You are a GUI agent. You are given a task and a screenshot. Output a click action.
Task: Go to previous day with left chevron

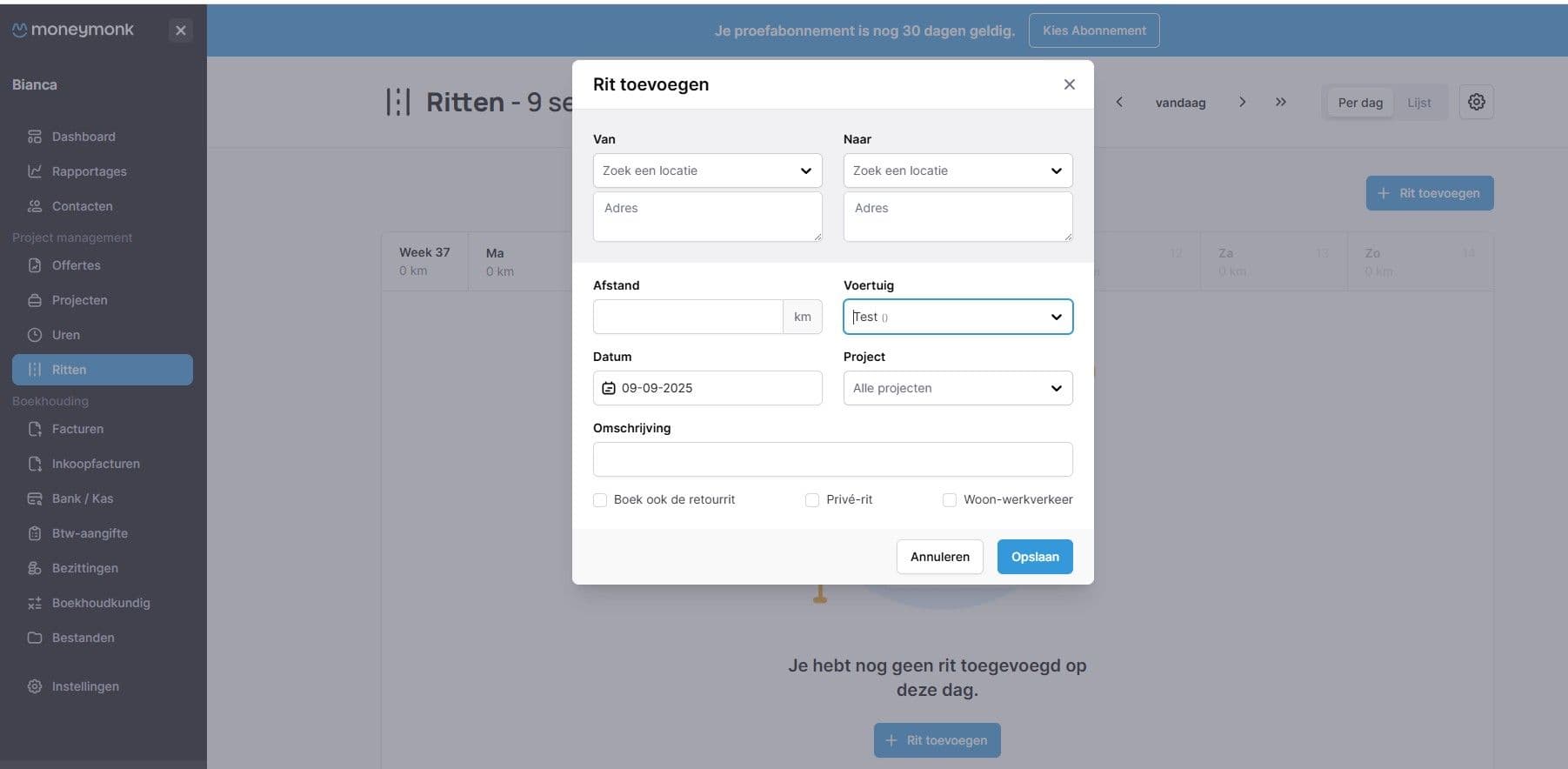1119,102
